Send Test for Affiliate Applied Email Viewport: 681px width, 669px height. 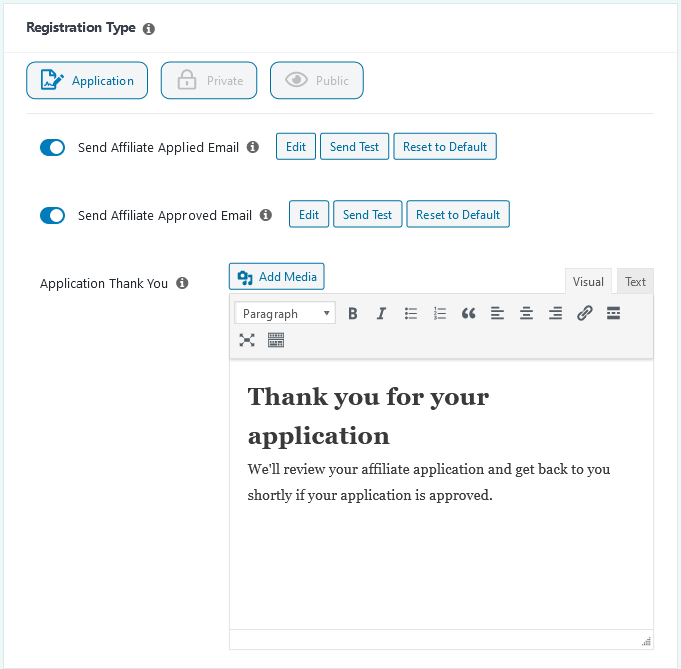pyautogui.click(x=354, y=146)
